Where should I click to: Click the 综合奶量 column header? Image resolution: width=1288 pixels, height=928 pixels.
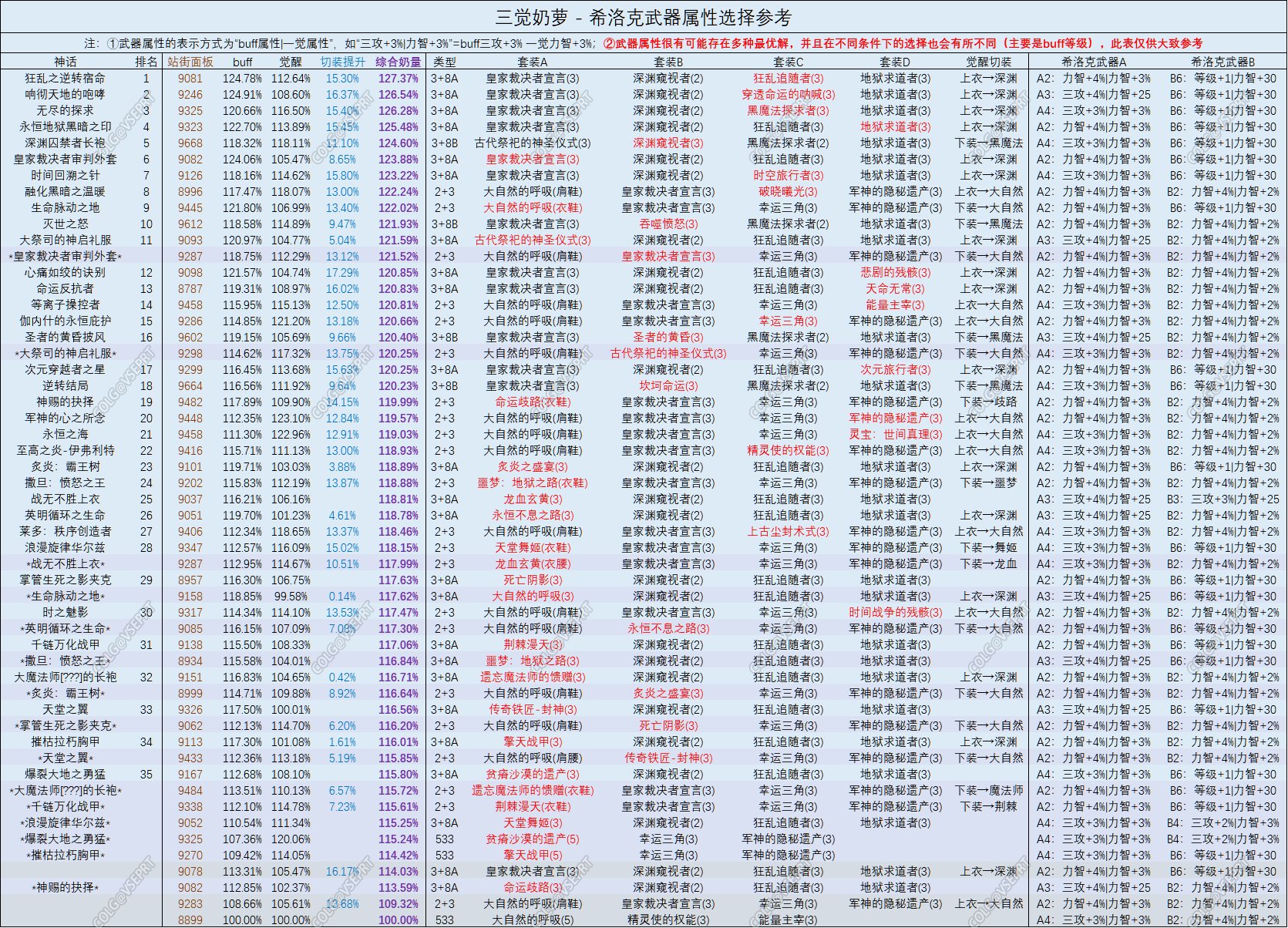[x=399, y=62]
